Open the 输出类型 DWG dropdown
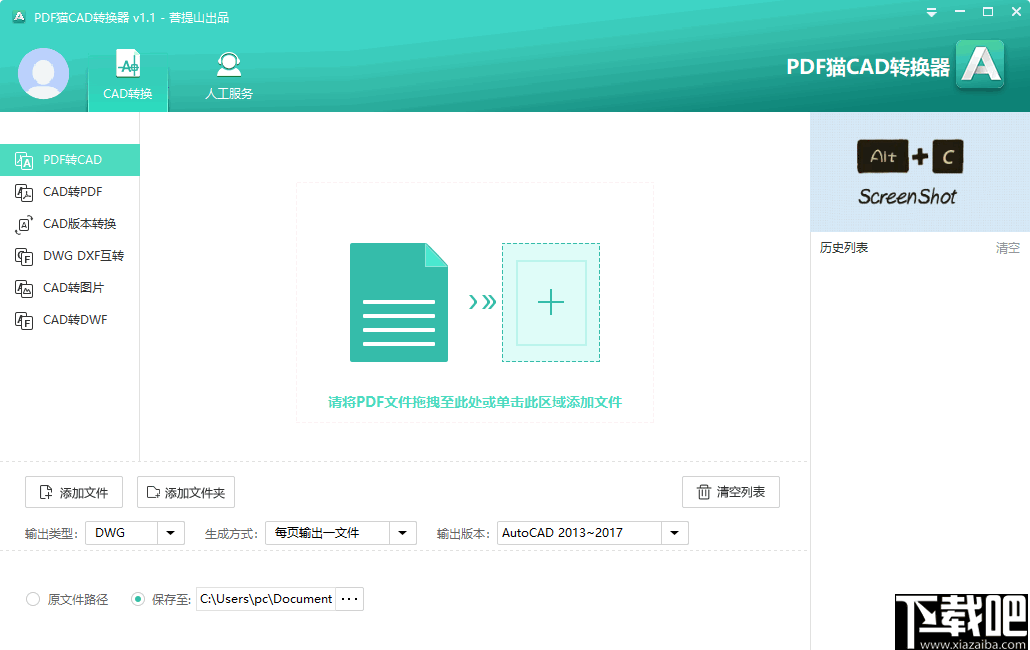 point(170,533)
